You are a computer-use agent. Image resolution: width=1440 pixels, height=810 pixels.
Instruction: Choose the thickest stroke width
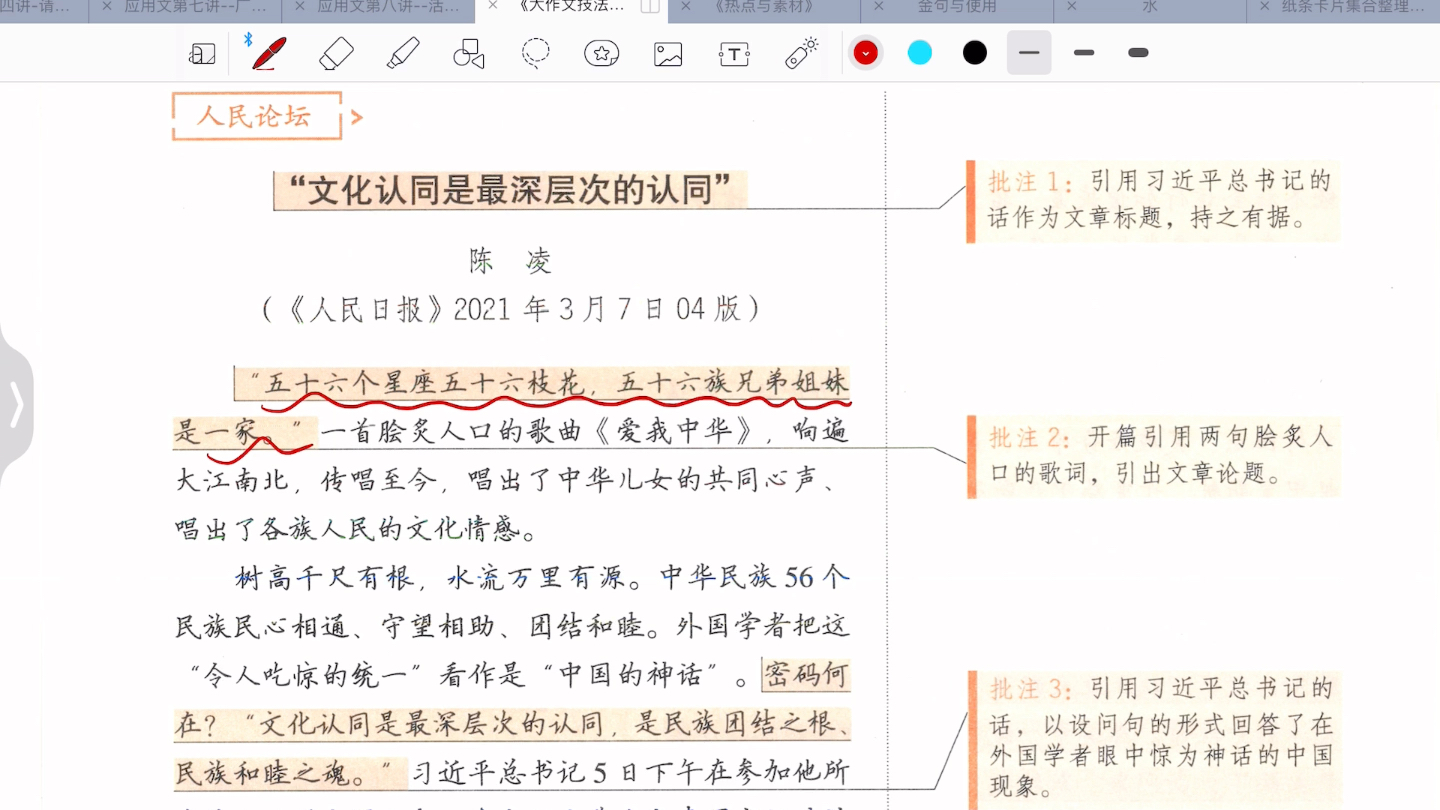coord(1138,53)
